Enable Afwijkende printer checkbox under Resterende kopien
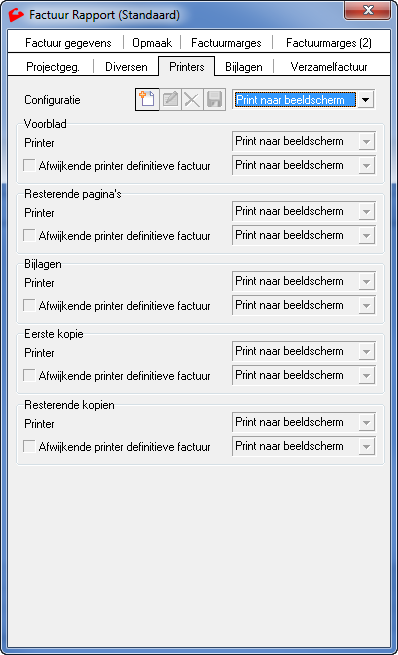398x655 pixels. coord(29,446)
